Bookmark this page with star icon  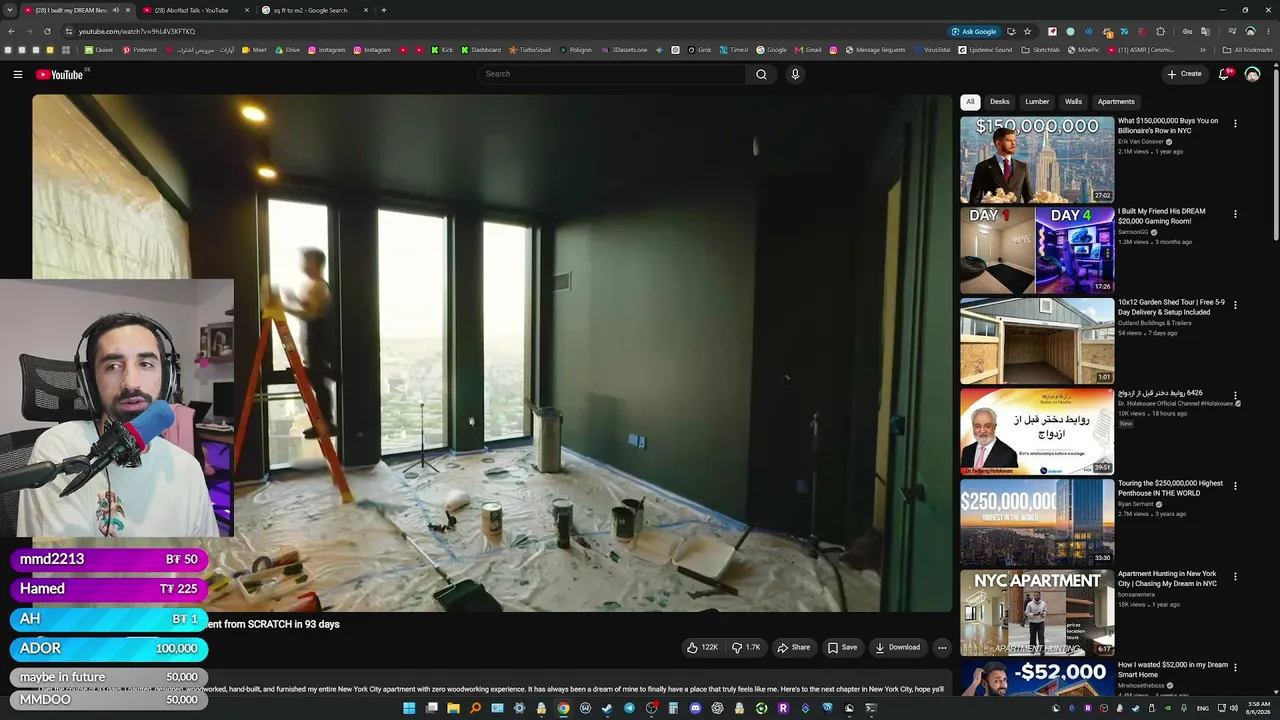[x=1027, y=31]
